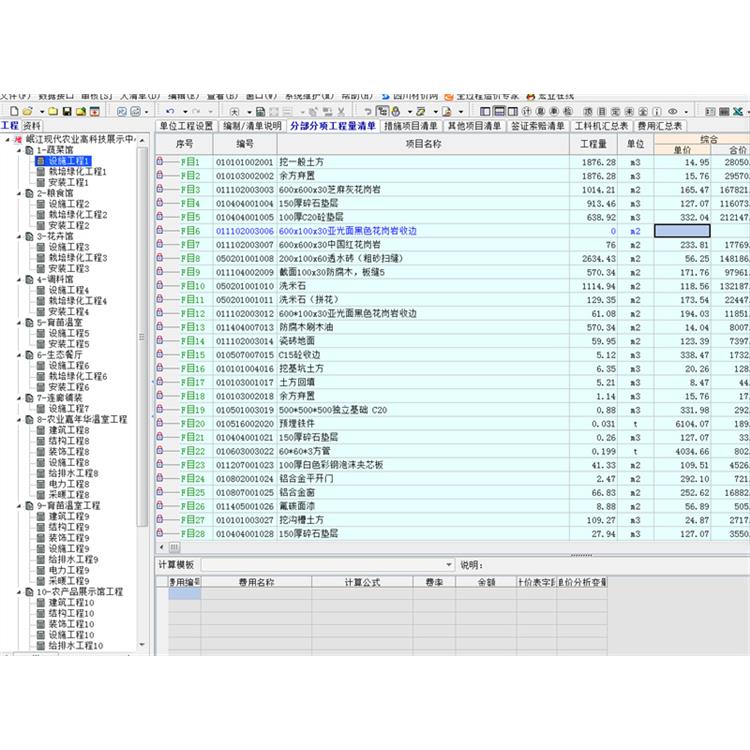Image resolution: width=750 pixels, height=750 pixels.
Task: Switch to the 单位工程设置 tab
Action: pos(186,126)
